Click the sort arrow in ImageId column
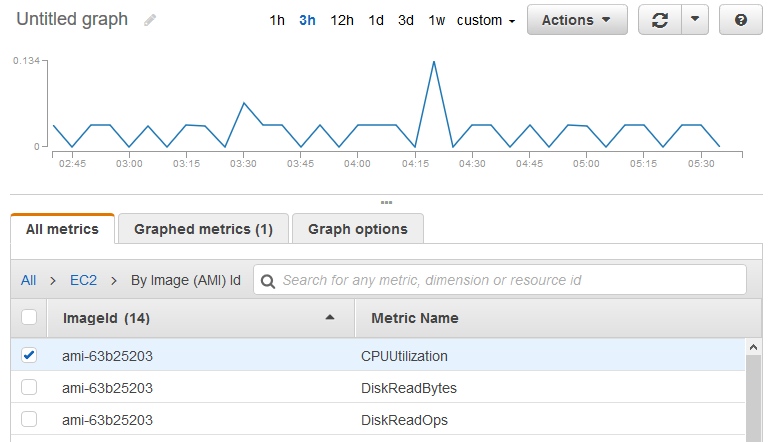The image size is (768, 442). coord(330,318)
